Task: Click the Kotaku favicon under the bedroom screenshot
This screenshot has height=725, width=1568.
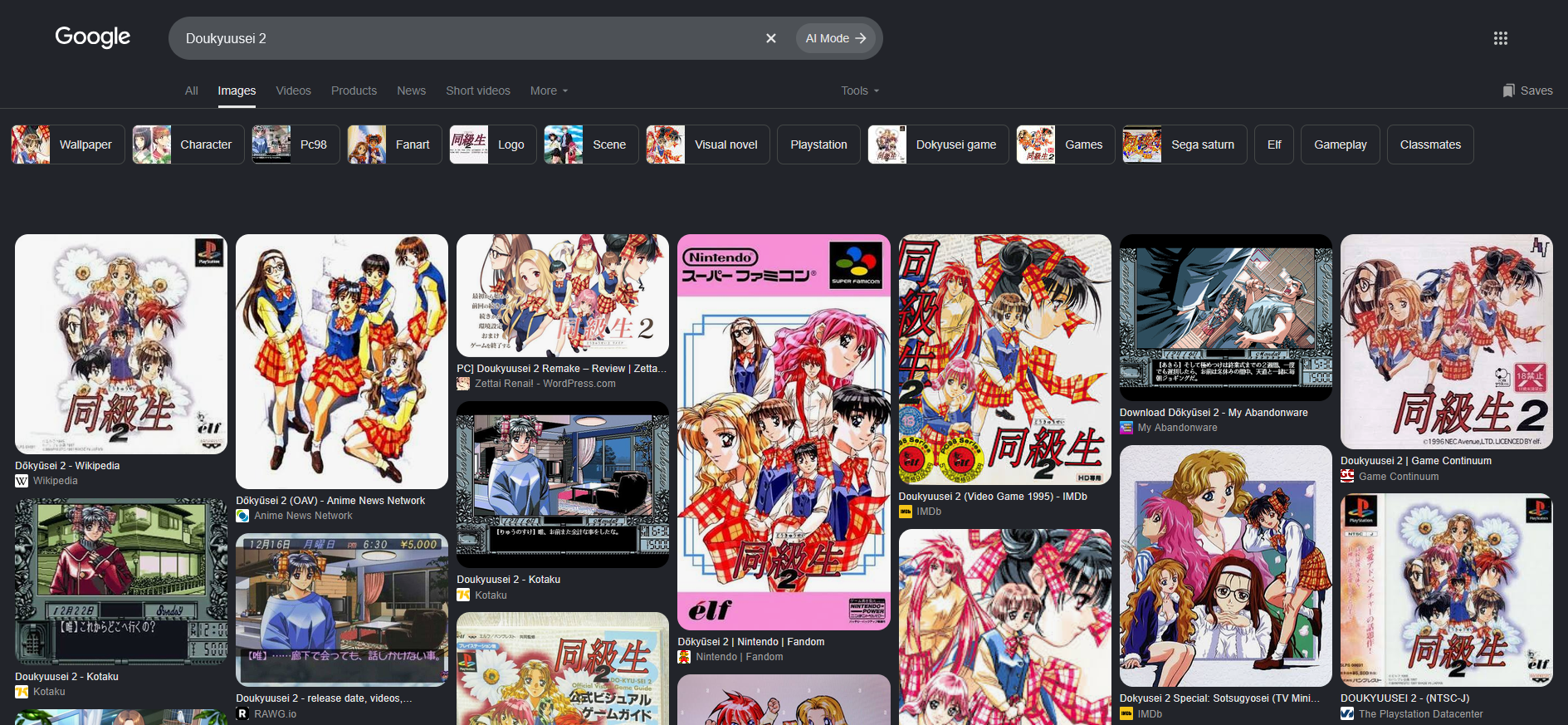Action: (463, 595)
